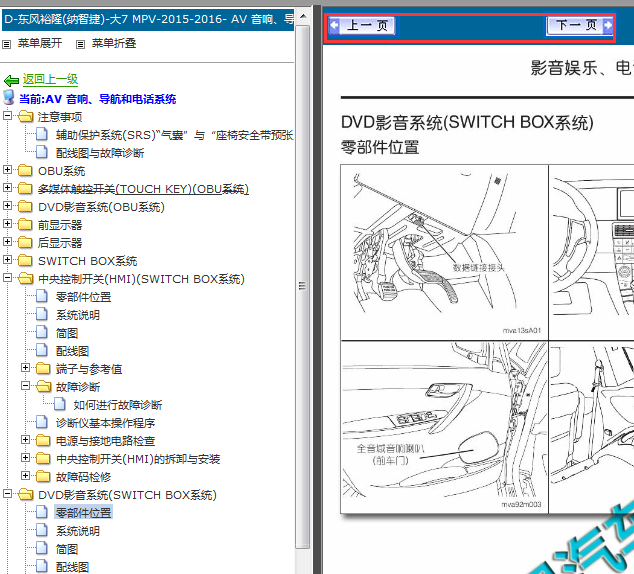Collapse DVD影音系统(SWITCH BOX系统) node
The height and width of the screenshot is (574, 634).
click(x=7, y=494)
